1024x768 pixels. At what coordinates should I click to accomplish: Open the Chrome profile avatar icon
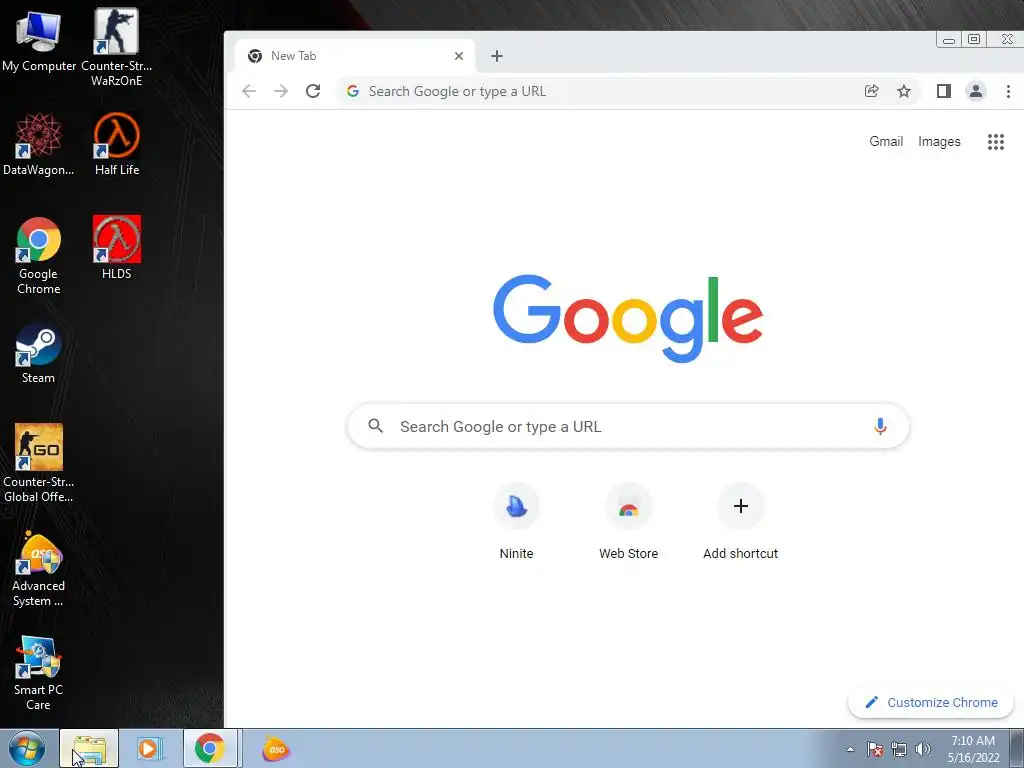pos(976,91)
